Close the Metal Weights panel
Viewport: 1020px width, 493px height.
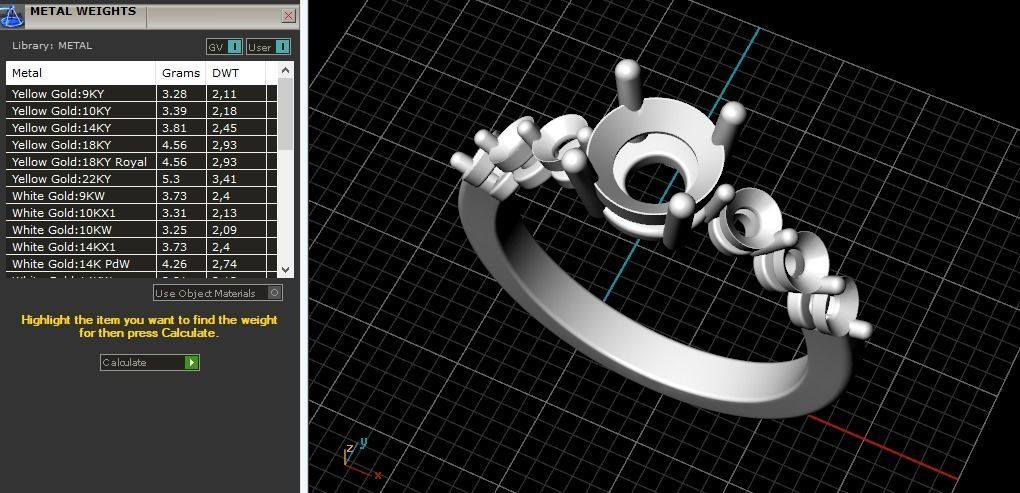(x=289, y=16)
